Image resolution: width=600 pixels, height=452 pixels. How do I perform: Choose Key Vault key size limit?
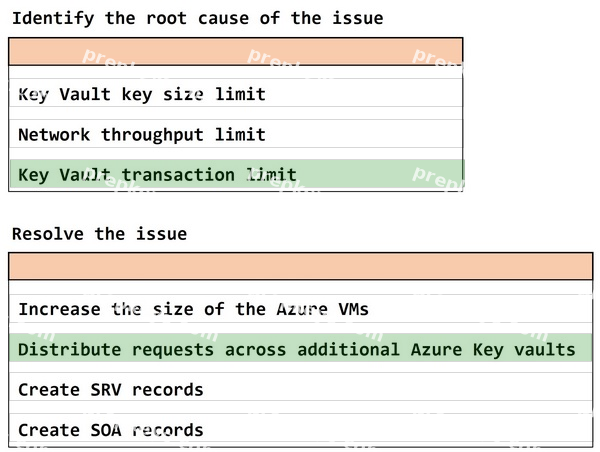(x=236, y=94)
